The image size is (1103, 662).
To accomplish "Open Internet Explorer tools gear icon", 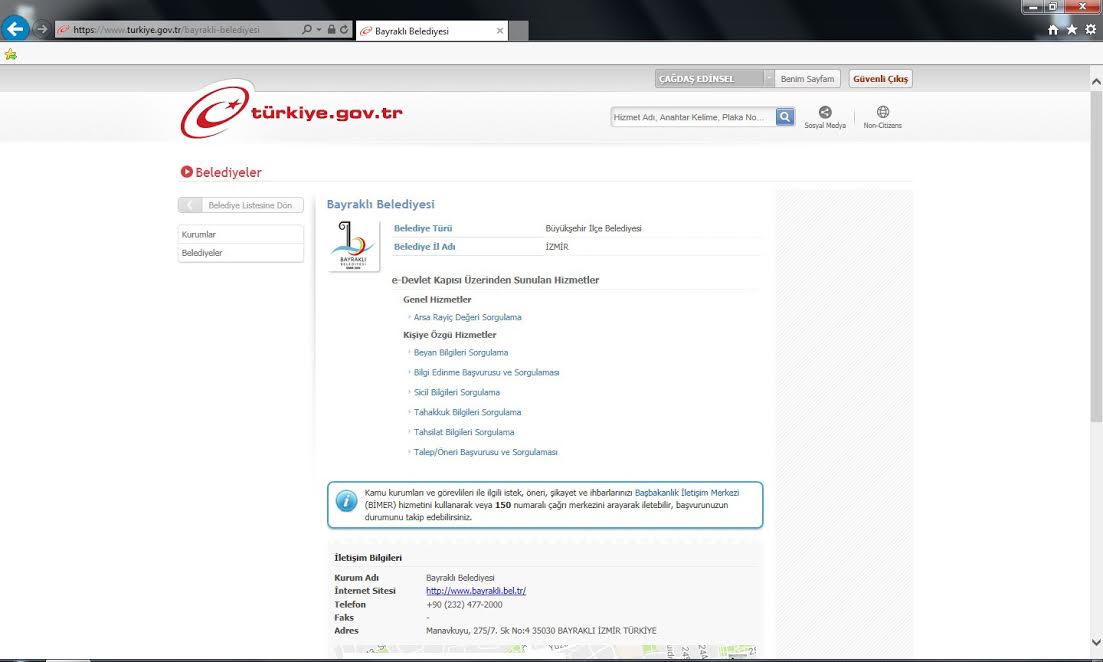I will 1090,30.
